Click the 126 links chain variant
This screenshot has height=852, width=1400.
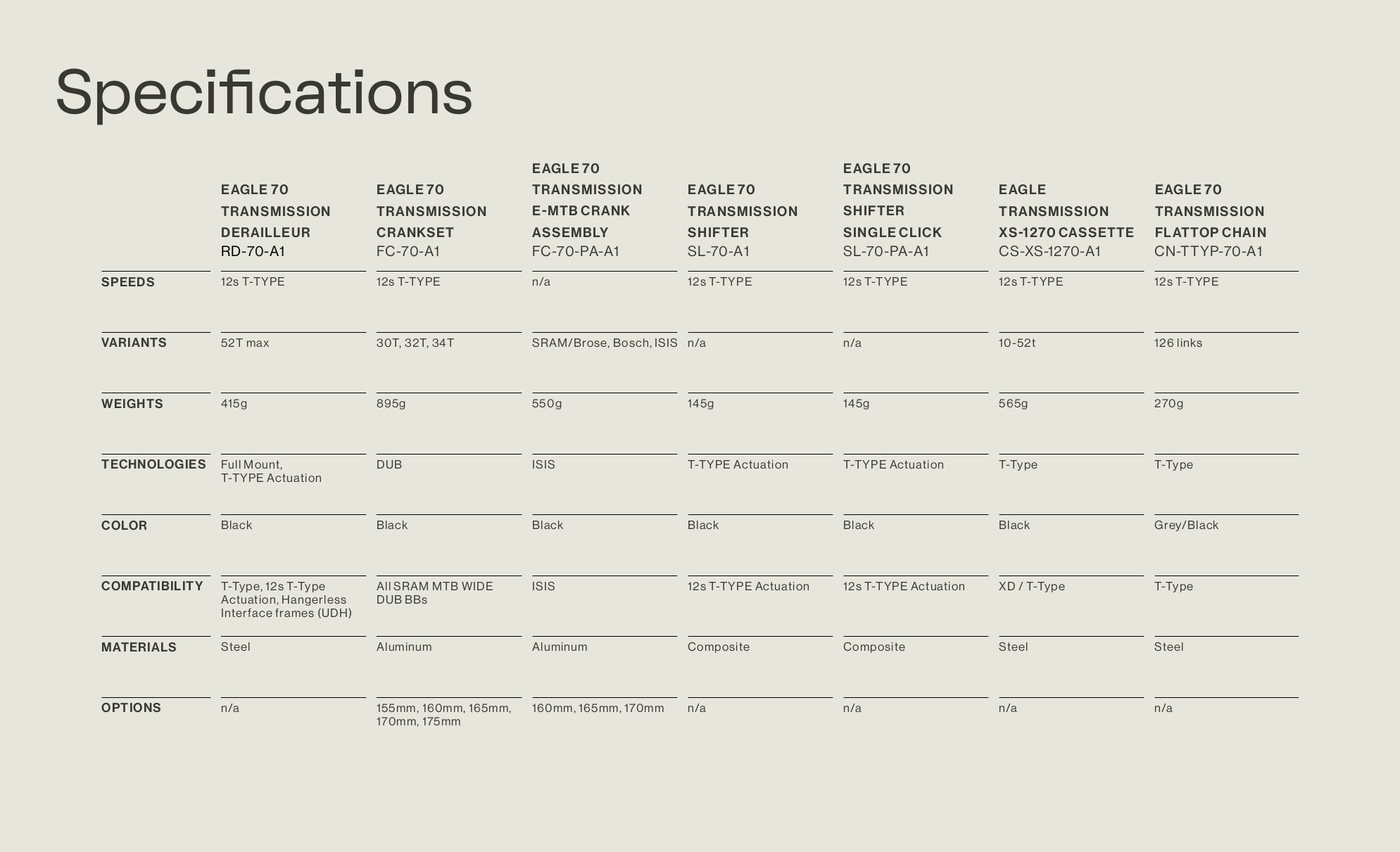tap(1178, 343)
